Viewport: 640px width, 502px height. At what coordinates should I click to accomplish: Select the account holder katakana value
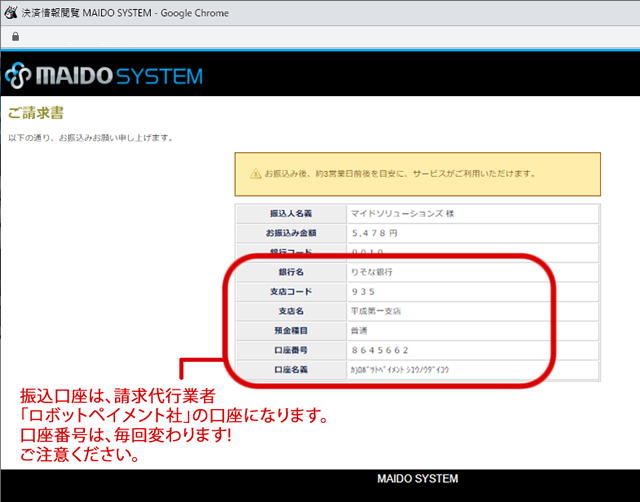[400, 370]
